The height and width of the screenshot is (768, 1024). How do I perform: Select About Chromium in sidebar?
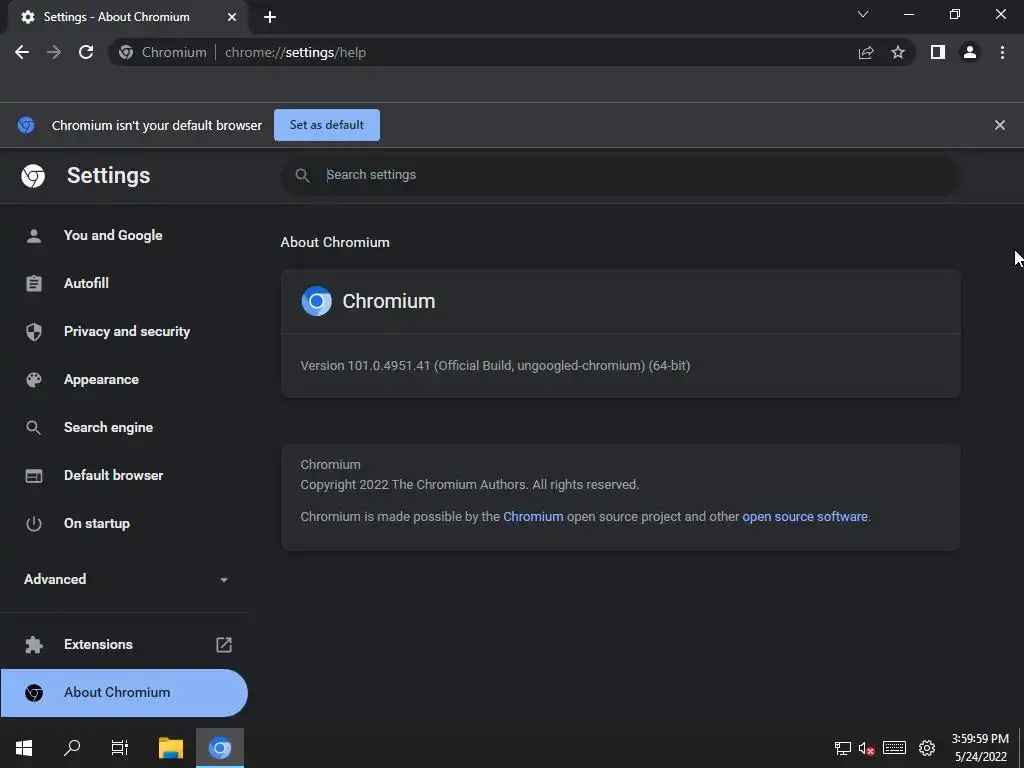(124, 692)
